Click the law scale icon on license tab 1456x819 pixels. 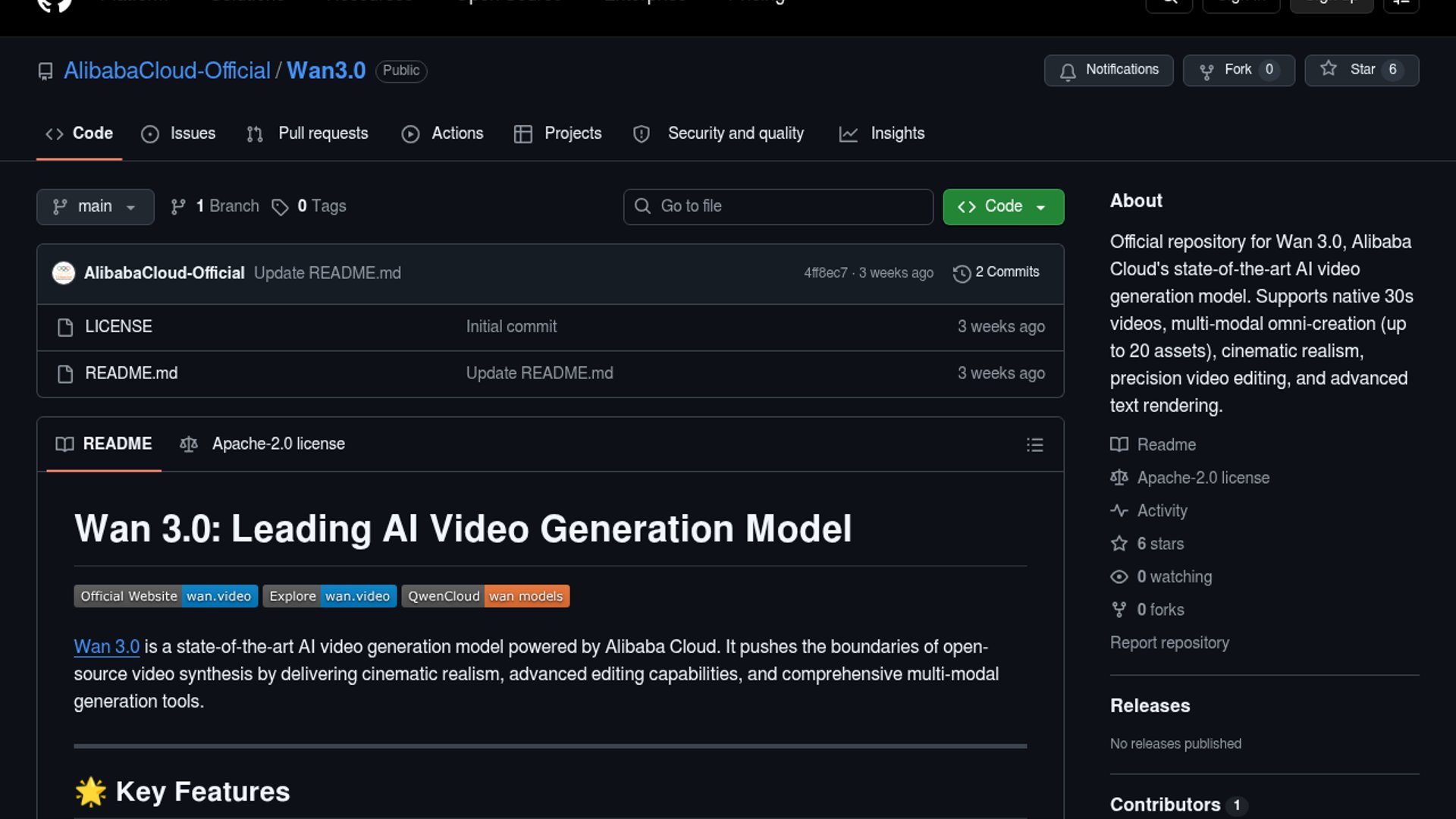click(189, 445)
